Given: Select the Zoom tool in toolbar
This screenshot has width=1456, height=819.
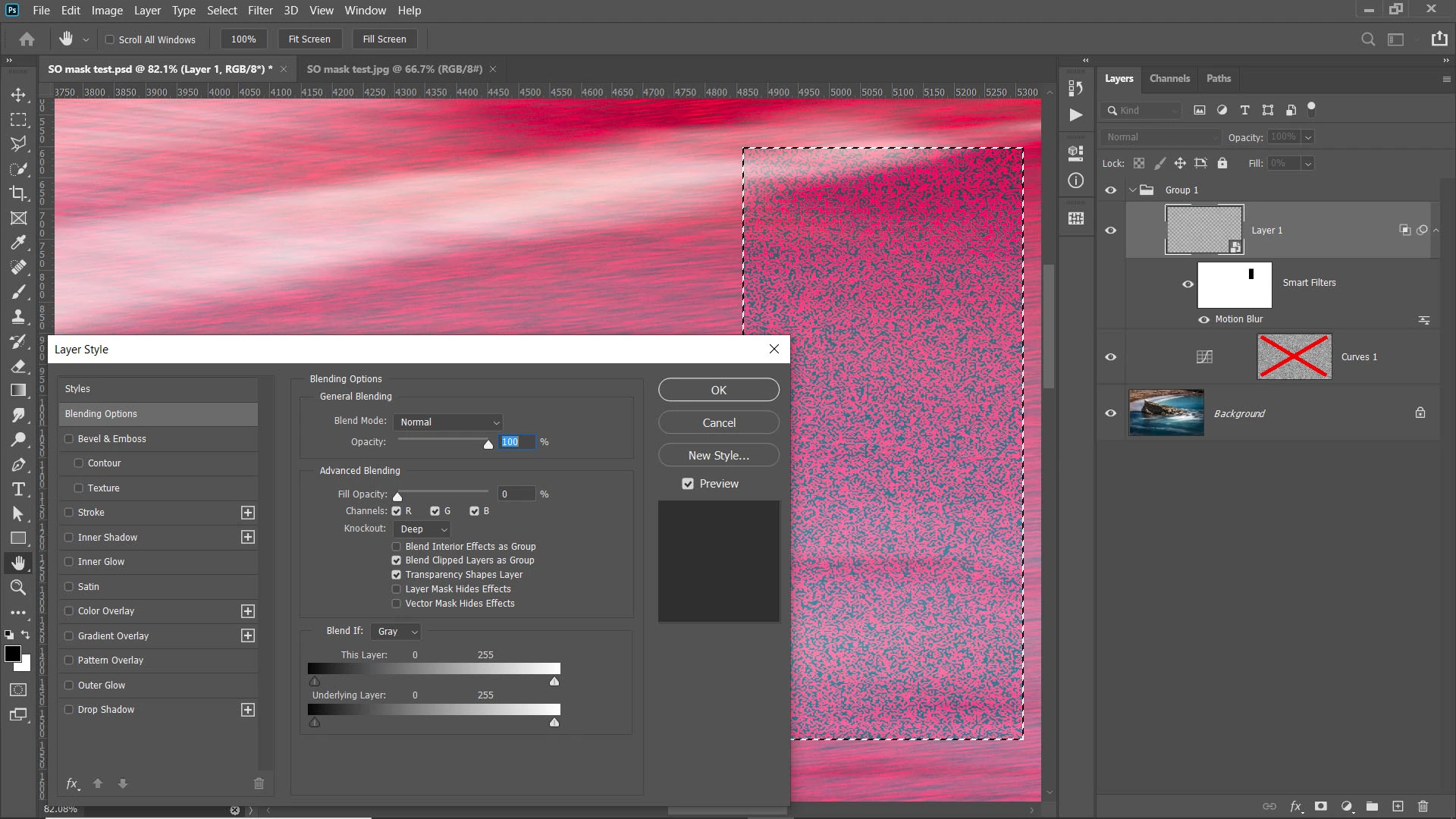Looking at the screenshot, I should pos(18,587).
